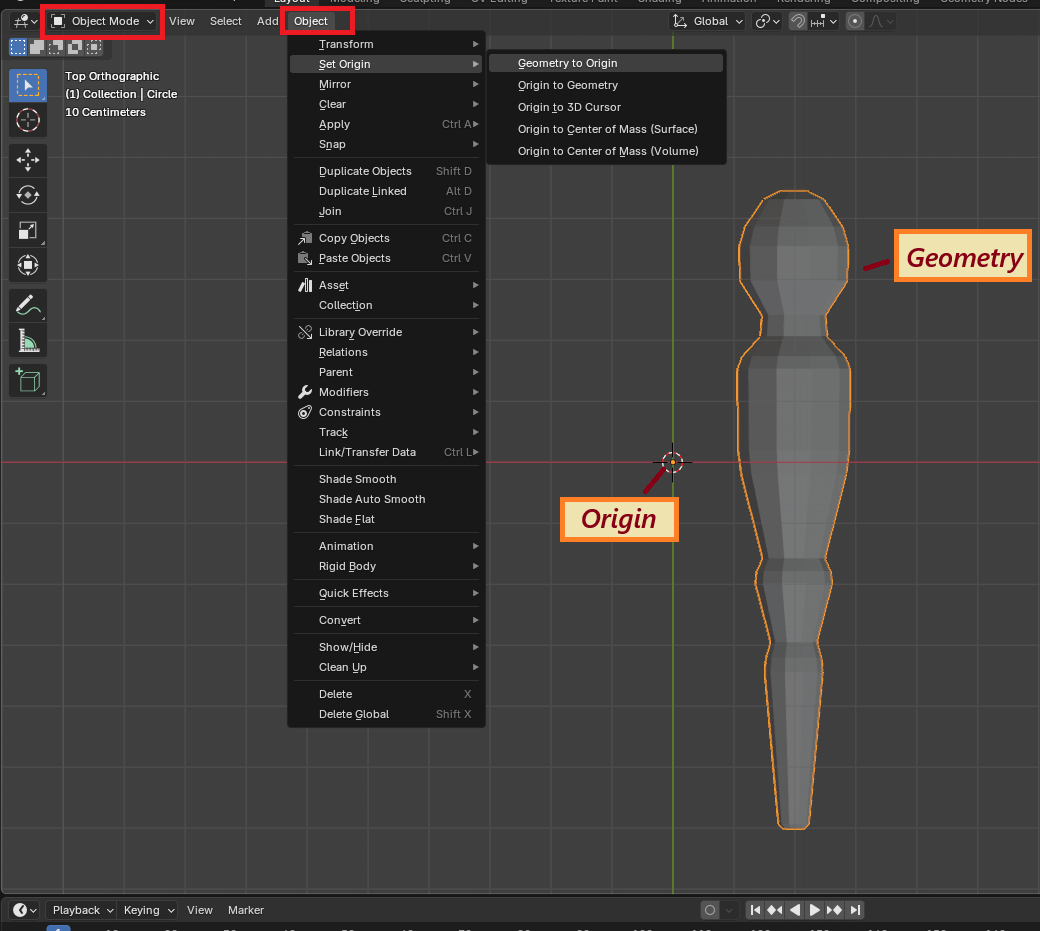The height and width of the screenshot is (931, 1040).
Task: Click Paste Objects
Action: 386,258
